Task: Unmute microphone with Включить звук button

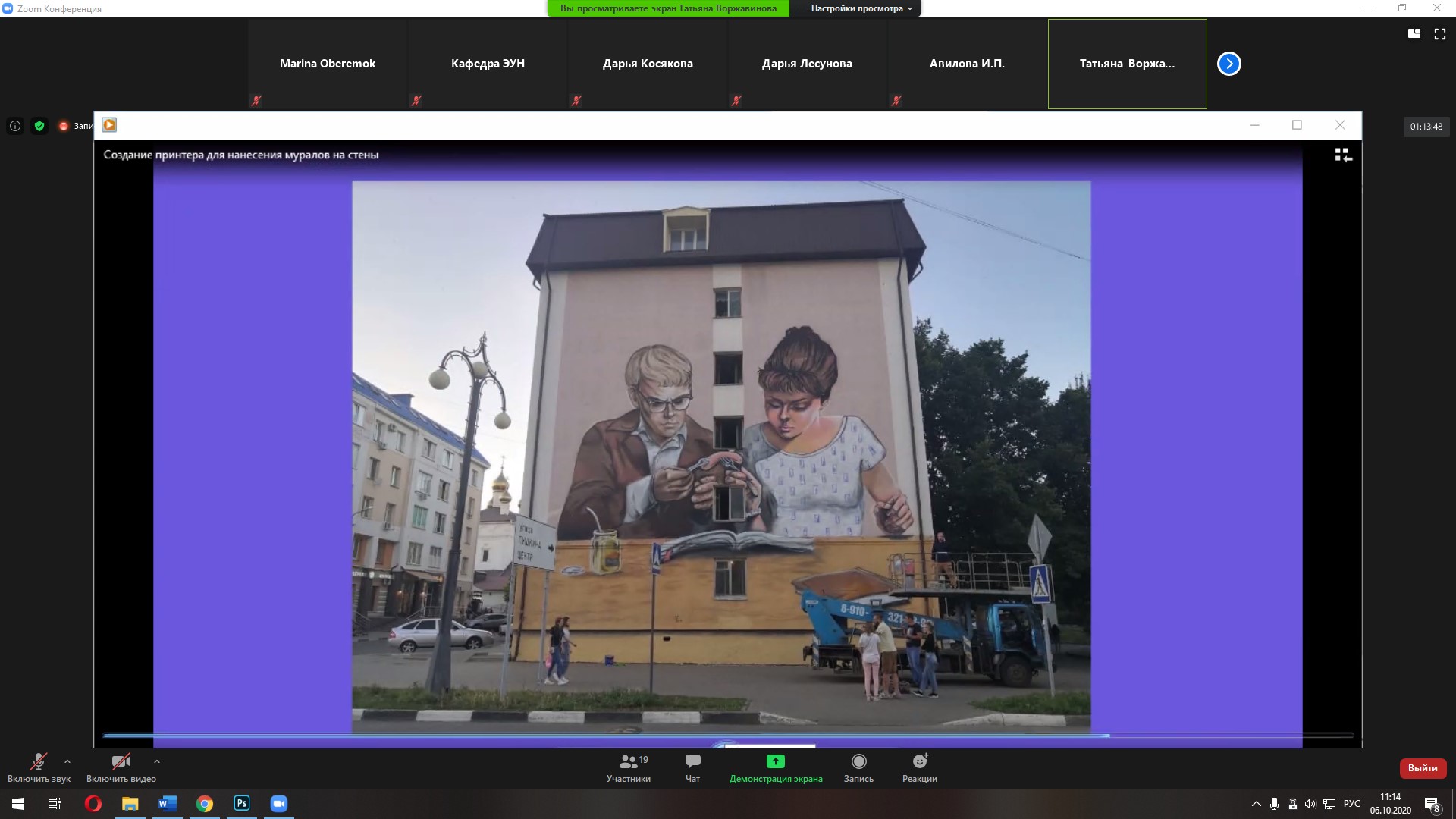Action: (x=39, y=767)
